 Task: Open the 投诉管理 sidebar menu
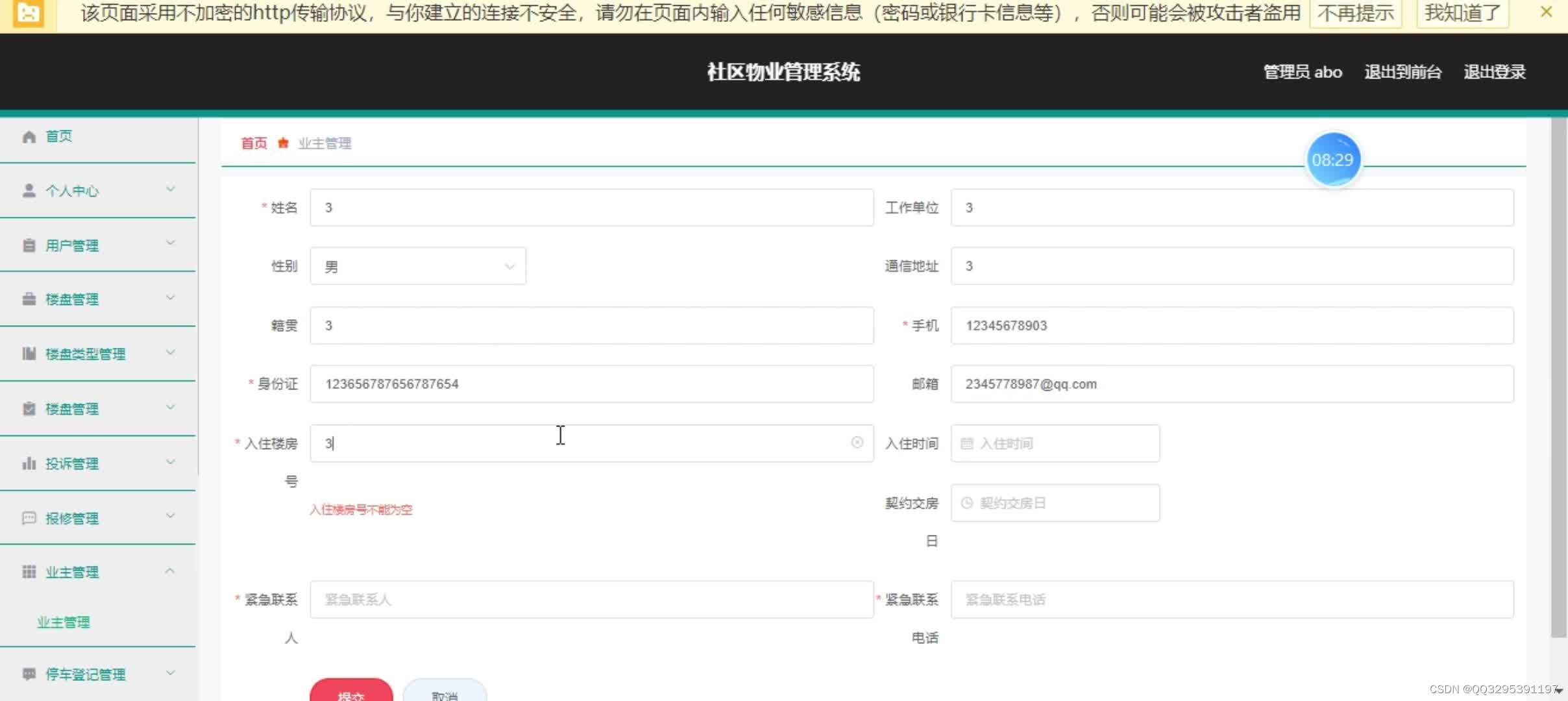pyautogui.click(x=98, y=463)
